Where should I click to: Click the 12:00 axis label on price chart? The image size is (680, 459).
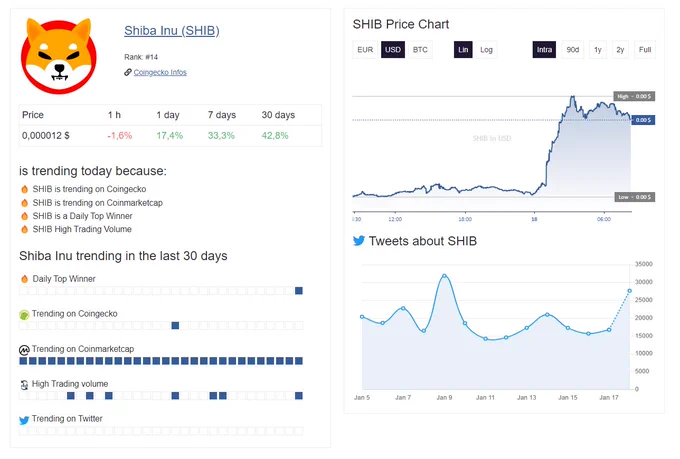click(395, 220)
